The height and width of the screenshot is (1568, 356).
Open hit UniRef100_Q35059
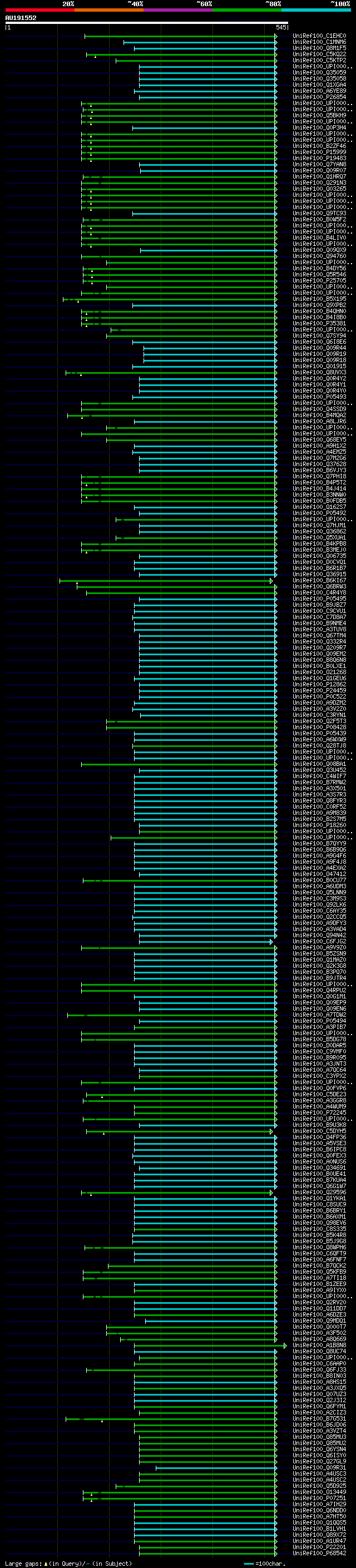[319, 72]
